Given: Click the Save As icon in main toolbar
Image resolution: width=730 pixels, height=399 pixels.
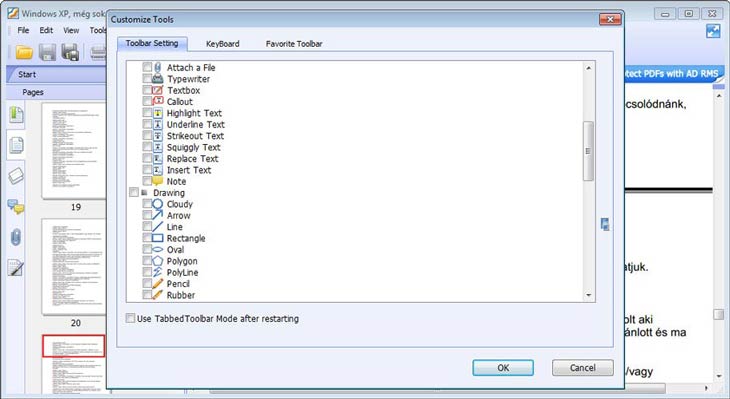Looking at the screenshot, I should 70,52.
